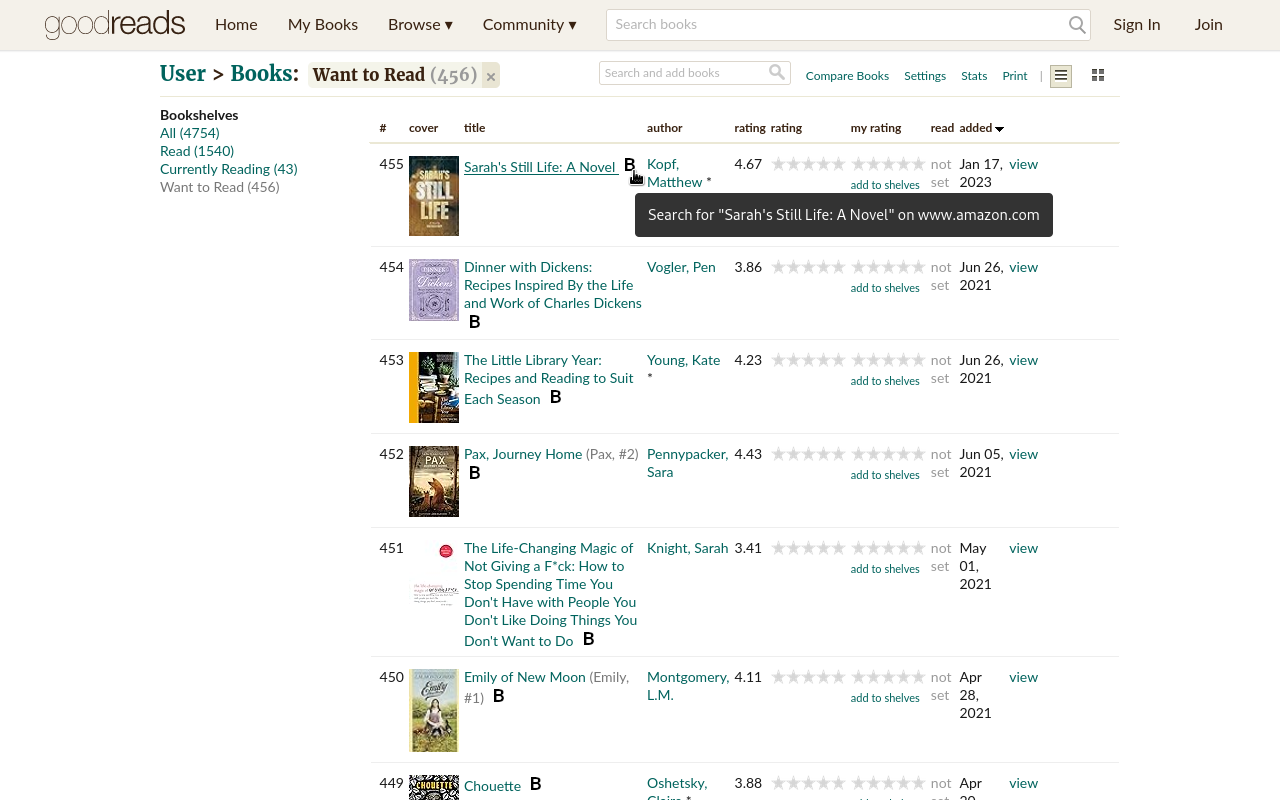Click the B icon next to Chouette
1280x800 pixels.
point(536,784)
